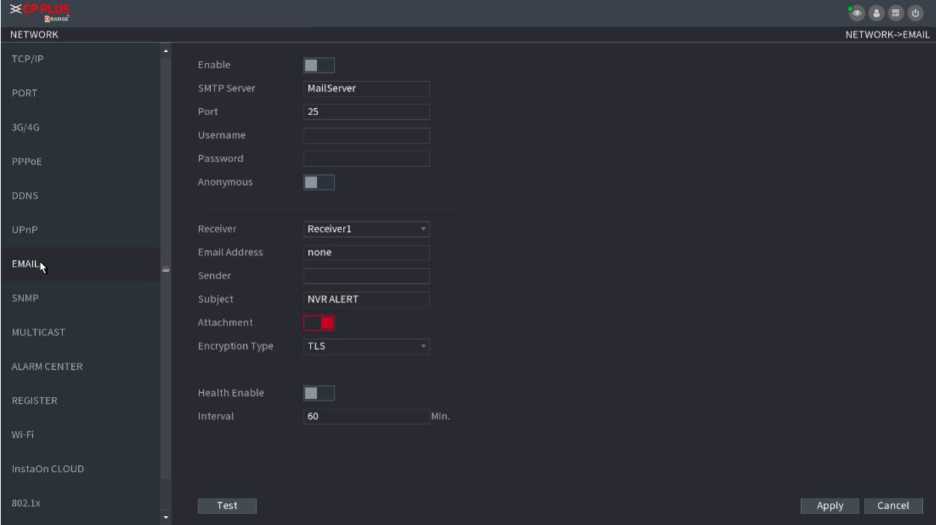Disable the Attachment switch
This screenshot has height=525, width=936.
tap(318, 323)
